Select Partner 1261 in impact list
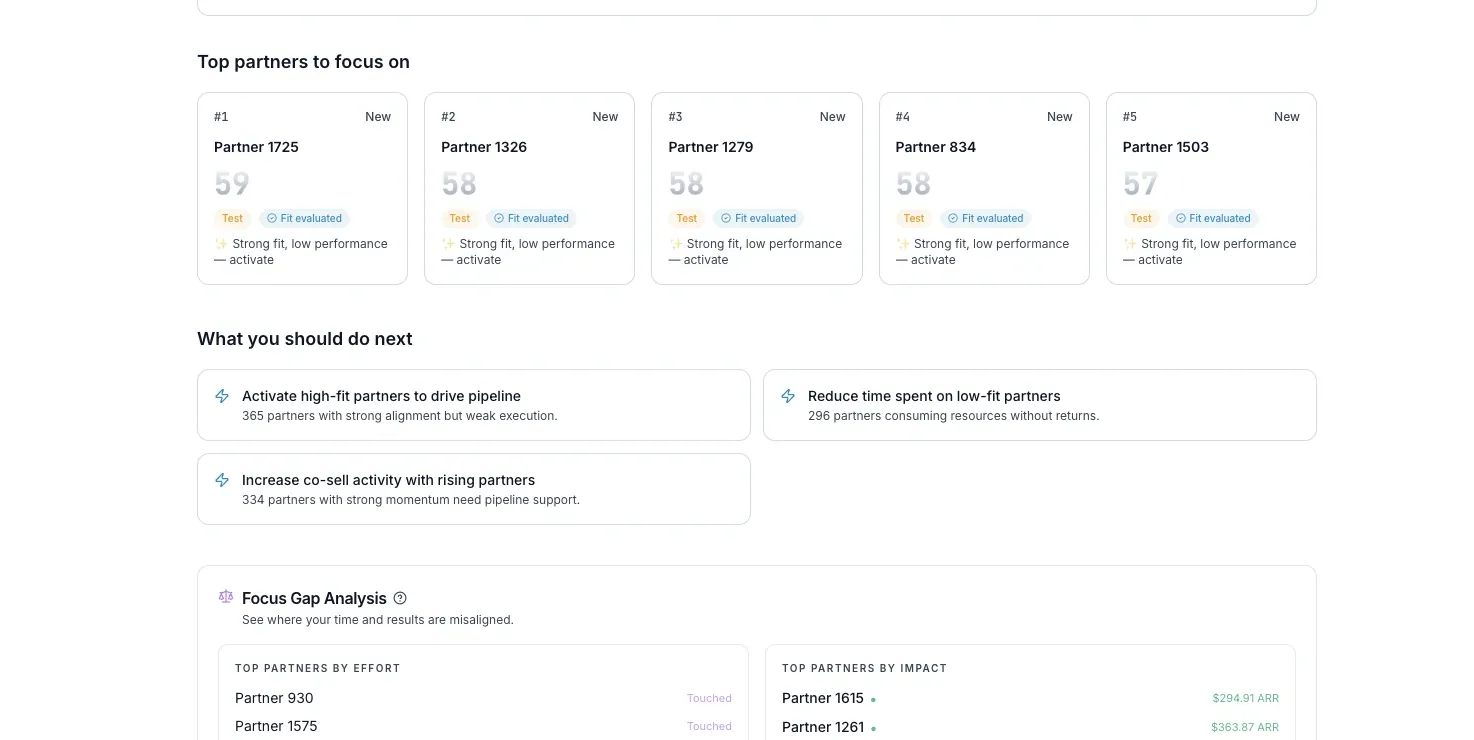Viewport: 1474px width, 740px height. pos(823,727)
